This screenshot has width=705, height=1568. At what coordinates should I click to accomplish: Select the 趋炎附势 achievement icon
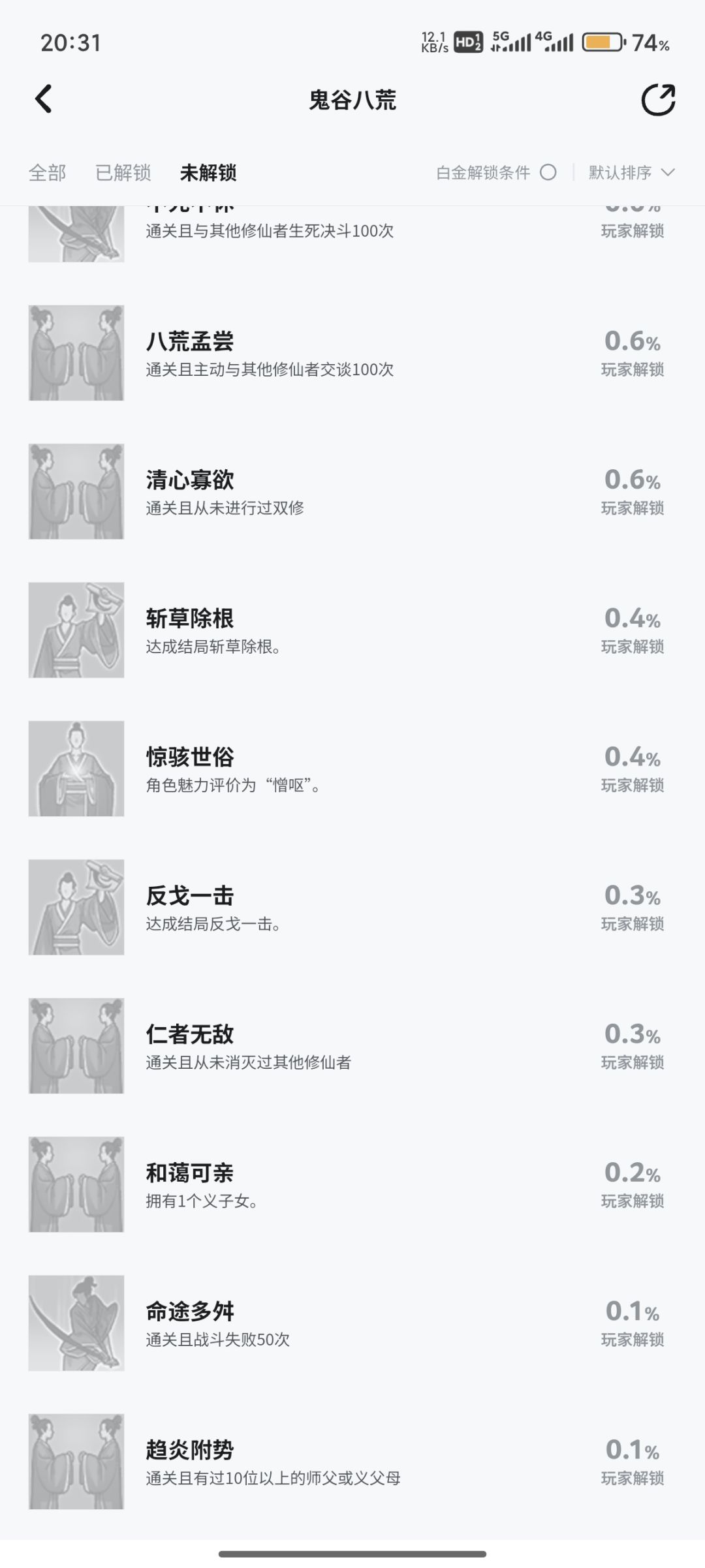pyautogui.click(x=76, y=1462)
